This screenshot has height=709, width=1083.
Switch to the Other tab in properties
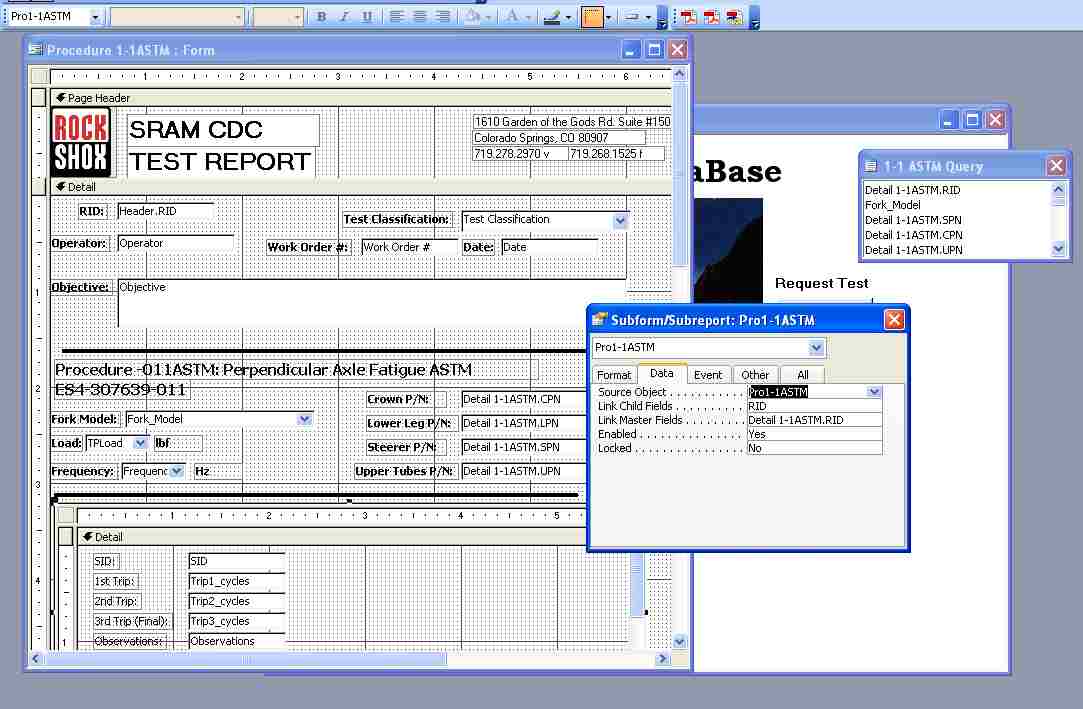[x=755, y=375]
